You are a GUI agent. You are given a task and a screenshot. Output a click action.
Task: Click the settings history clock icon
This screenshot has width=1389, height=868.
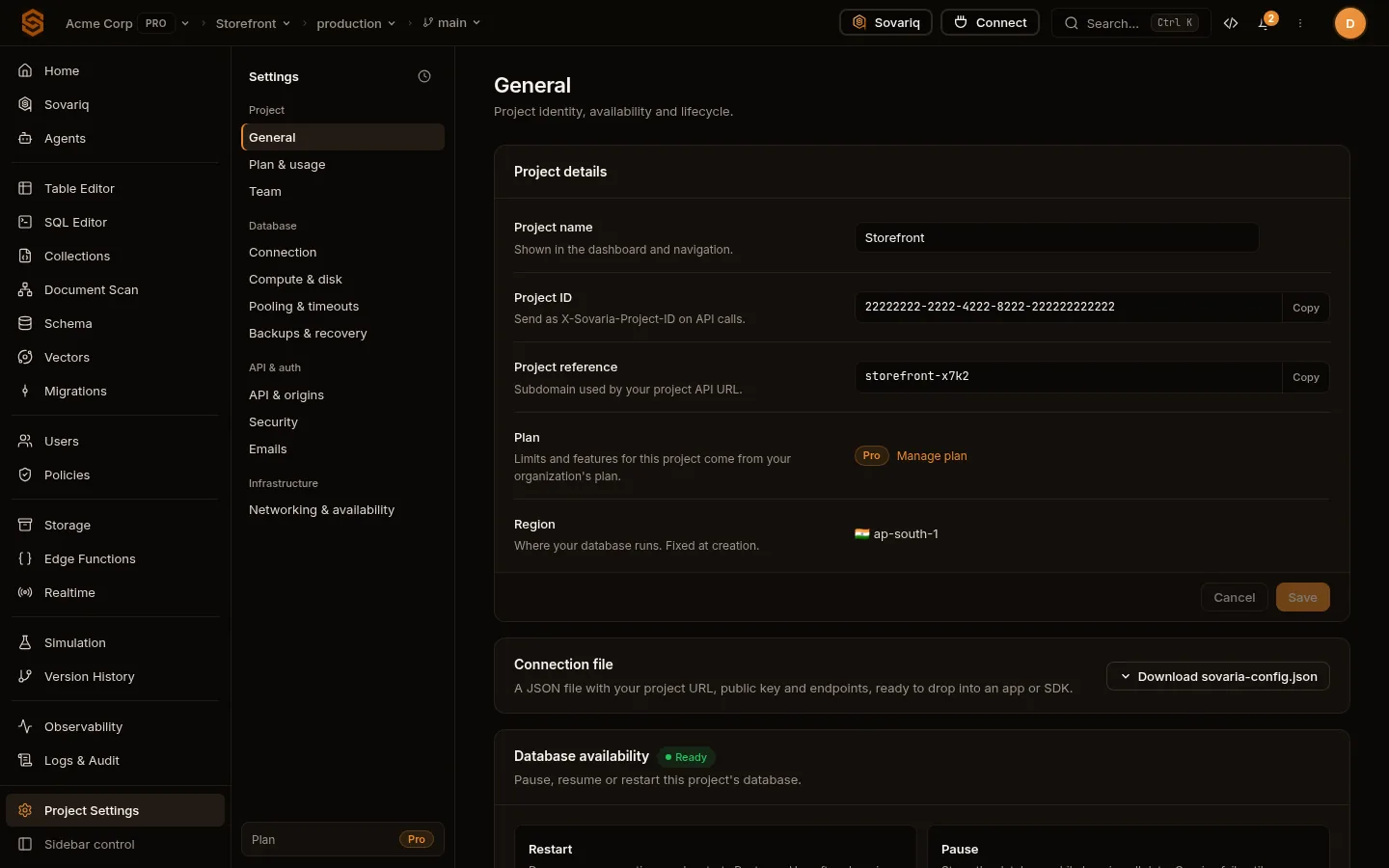(424, 76)
